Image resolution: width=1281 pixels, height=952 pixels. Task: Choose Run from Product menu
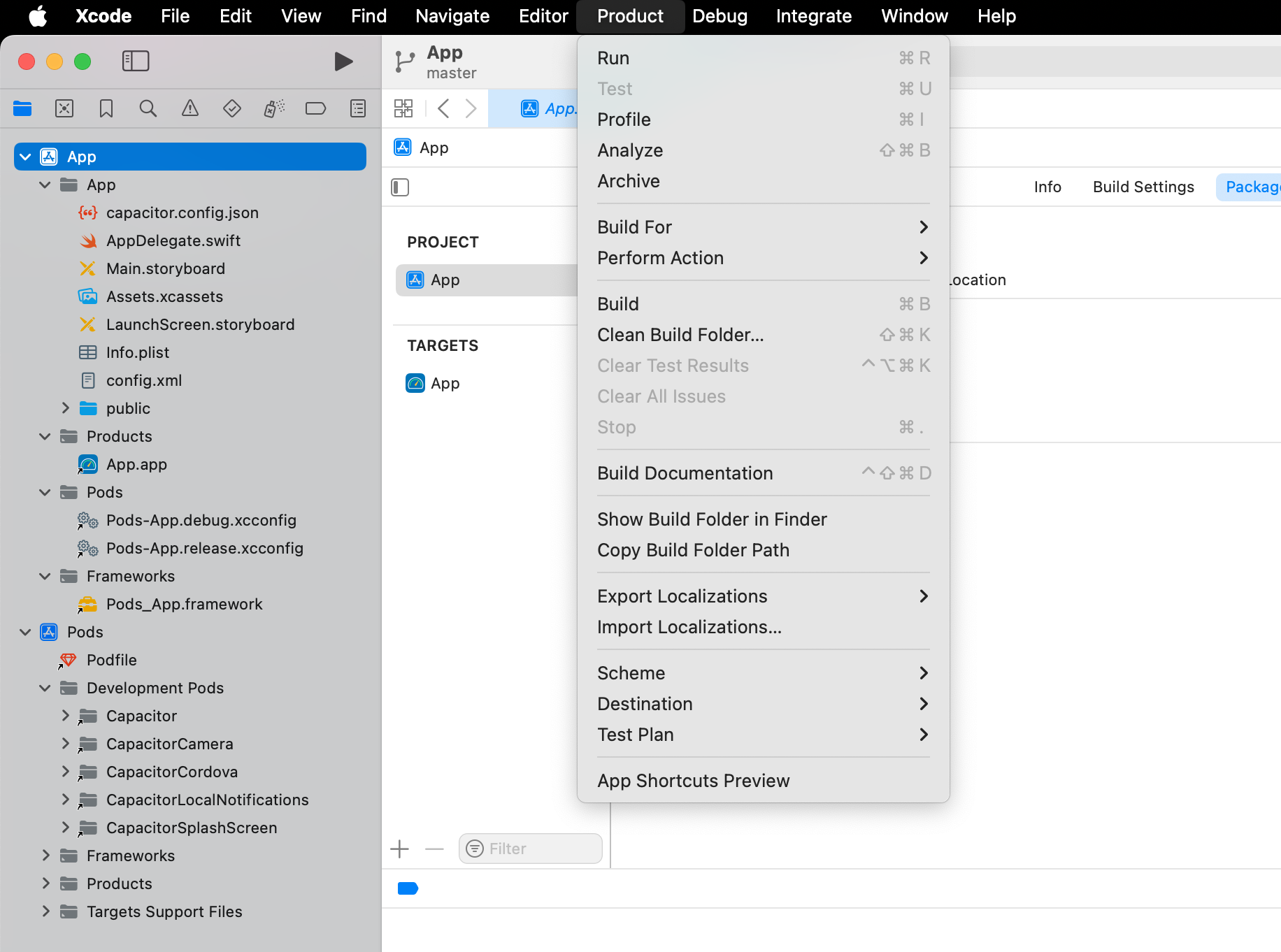(764, 58)
